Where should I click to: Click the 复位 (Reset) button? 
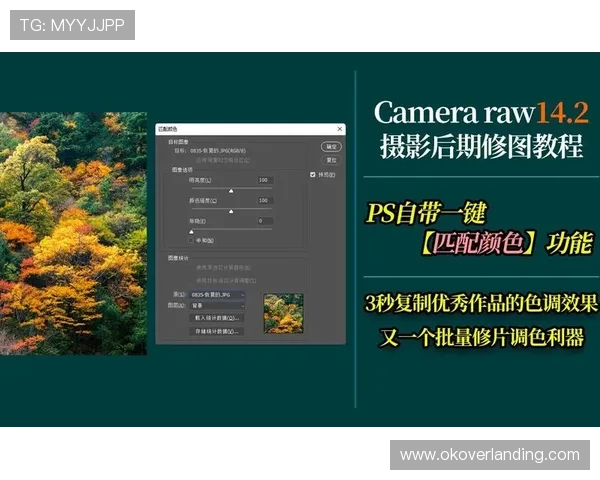(x=331, y=160)
